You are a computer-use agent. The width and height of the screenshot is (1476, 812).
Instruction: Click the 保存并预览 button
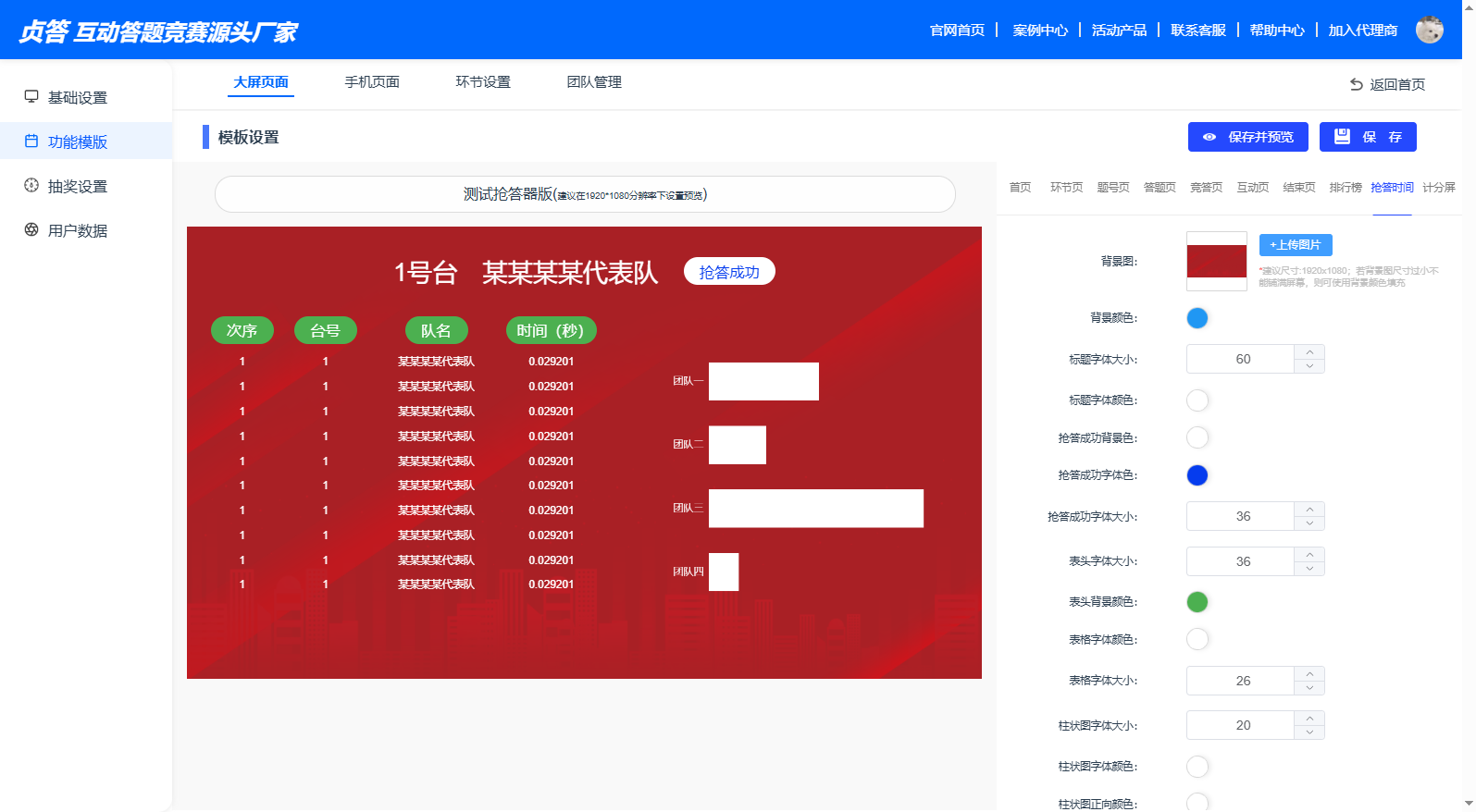point(1248,137)
